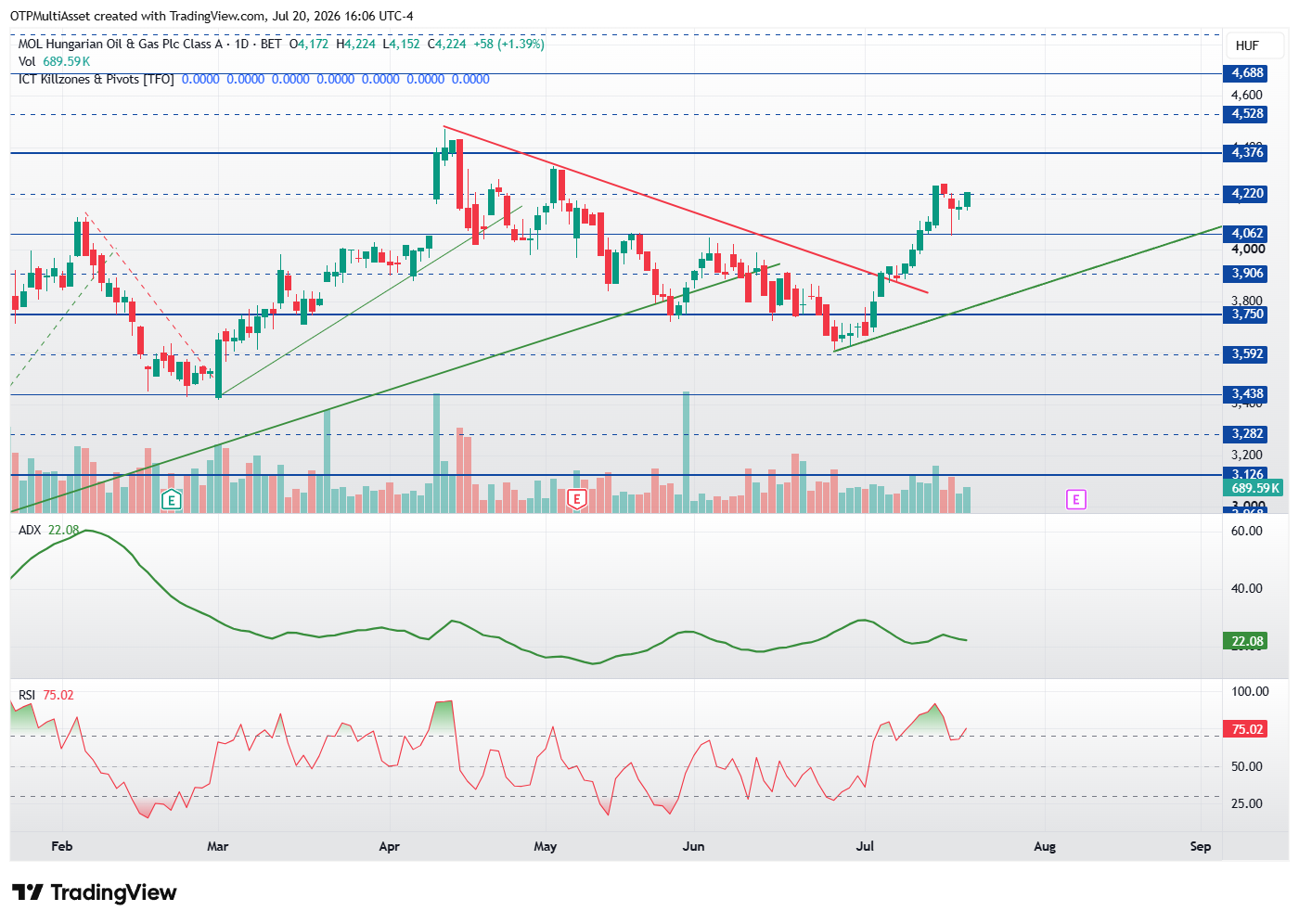Select the ICT Killzones & Pivots indicator legend
Screen dimensions: 1299x924
(96, 79)
